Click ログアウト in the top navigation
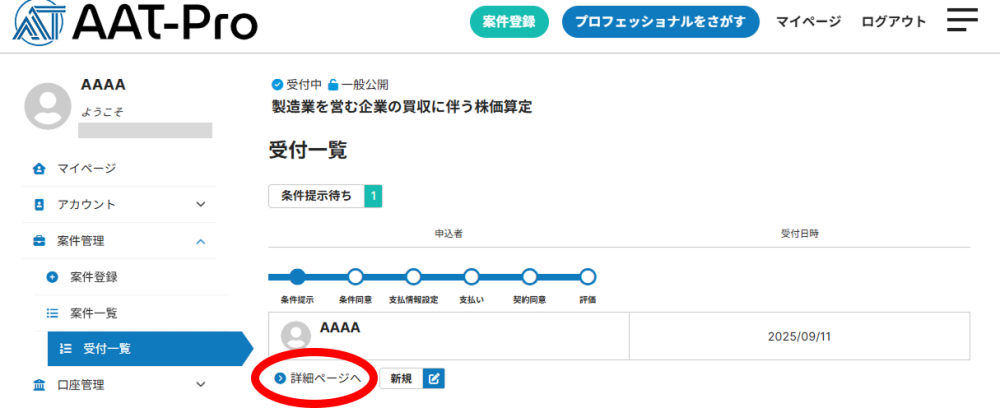This screenshot has height=408, width=1000. tap(893, 22)
